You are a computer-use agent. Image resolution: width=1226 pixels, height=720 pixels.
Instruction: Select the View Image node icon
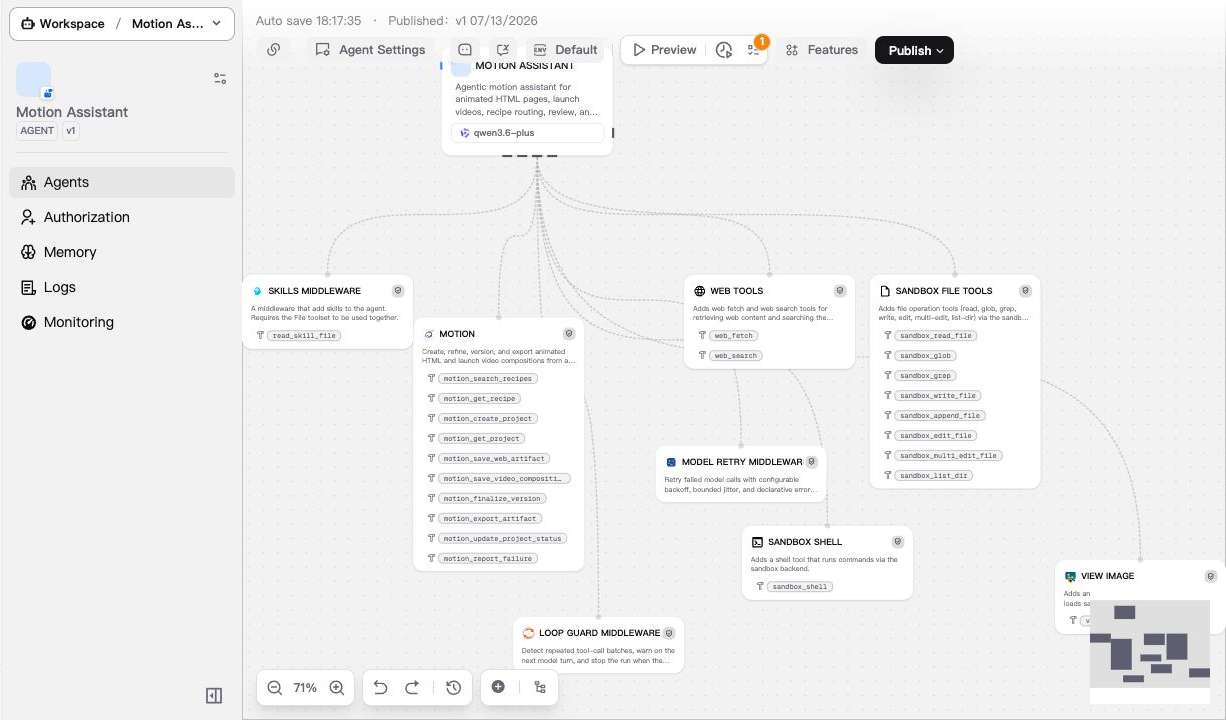tap(1070, 577)
